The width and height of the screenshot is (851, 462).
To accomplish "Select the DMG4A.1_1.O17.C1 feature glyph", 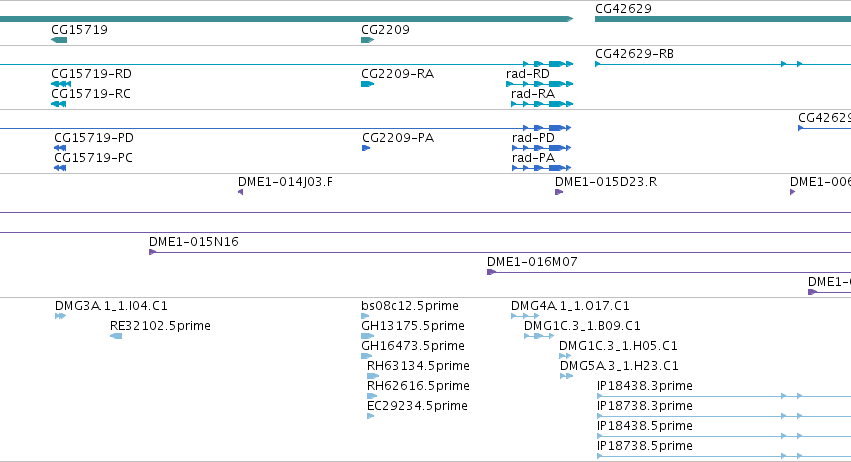I will click(525, 316).
